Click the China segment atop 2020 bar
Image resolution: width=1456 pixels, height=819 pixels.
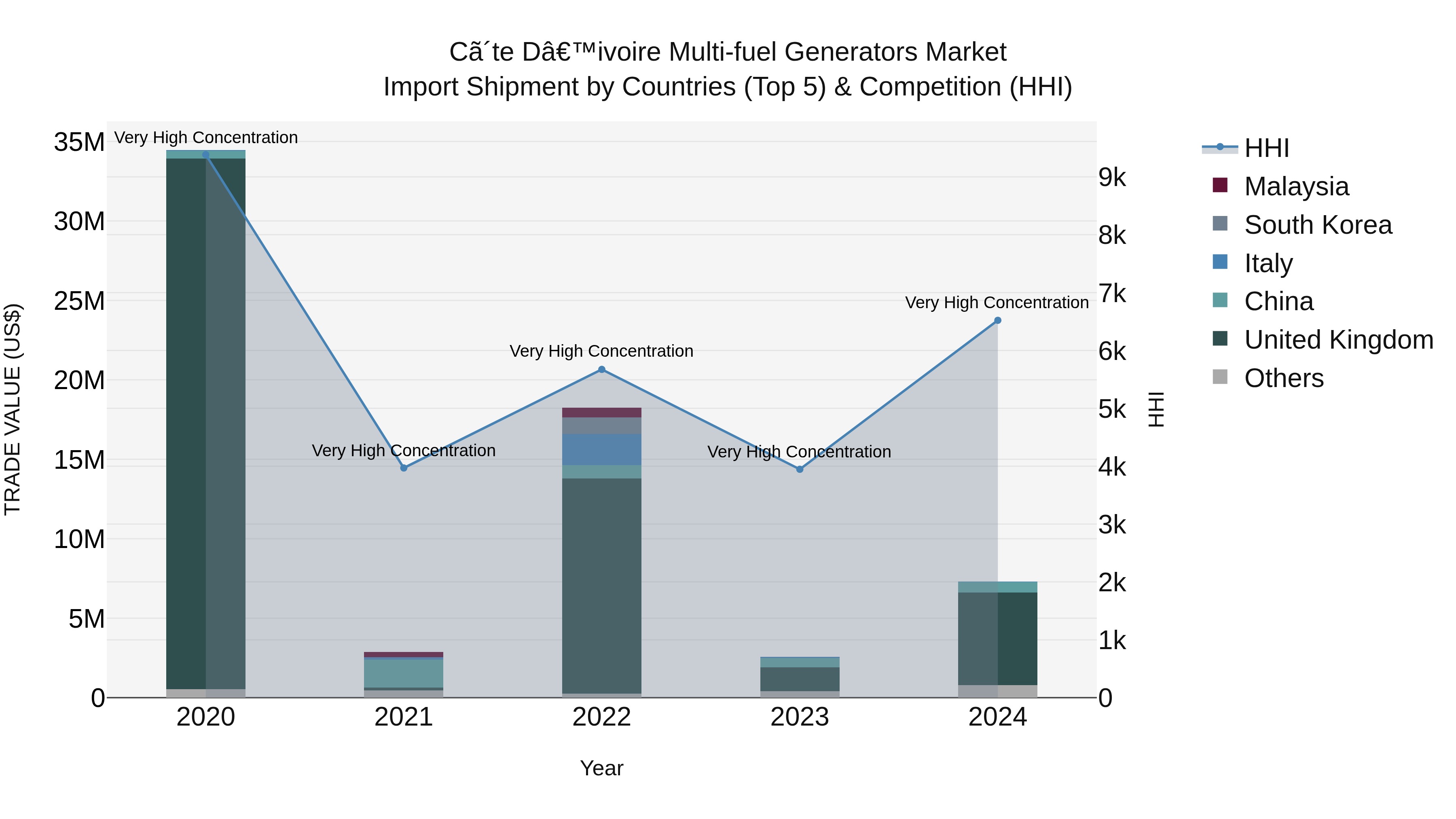(x=206, y=154)
